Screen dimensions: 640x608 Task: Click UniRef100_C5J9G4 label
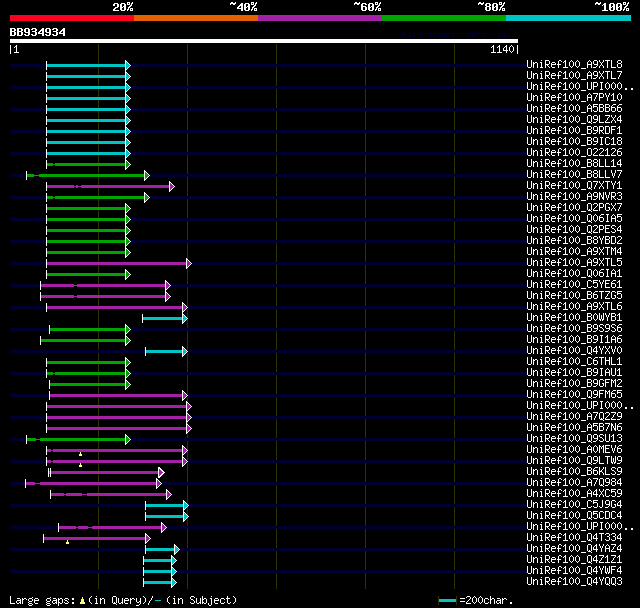click(574, 505)
